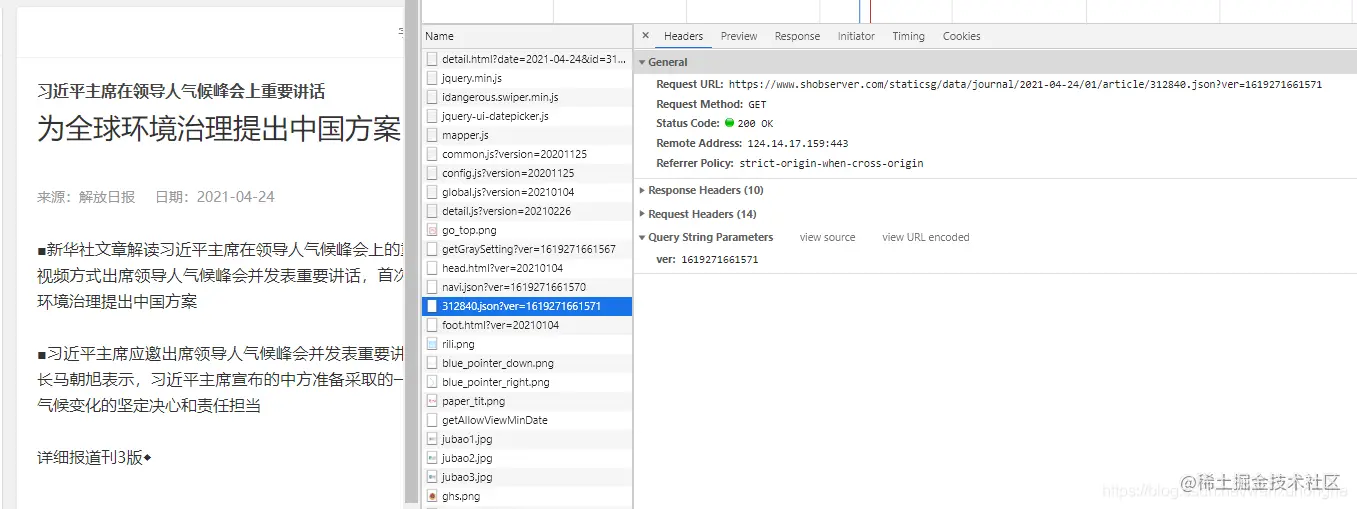
Task: Click the source label 来源：解放日报
Action: 86,197
